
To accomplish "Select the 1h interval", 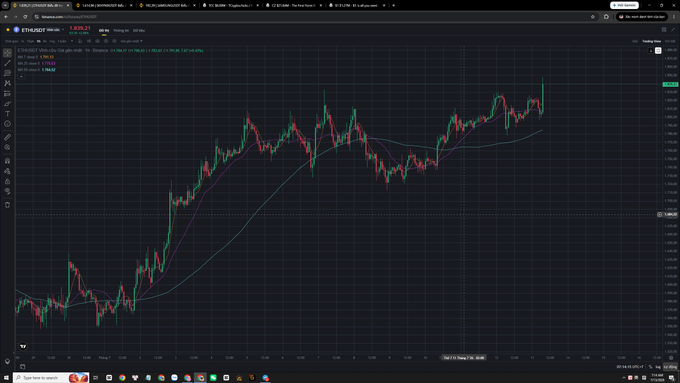I will click(x=39, y=41).
